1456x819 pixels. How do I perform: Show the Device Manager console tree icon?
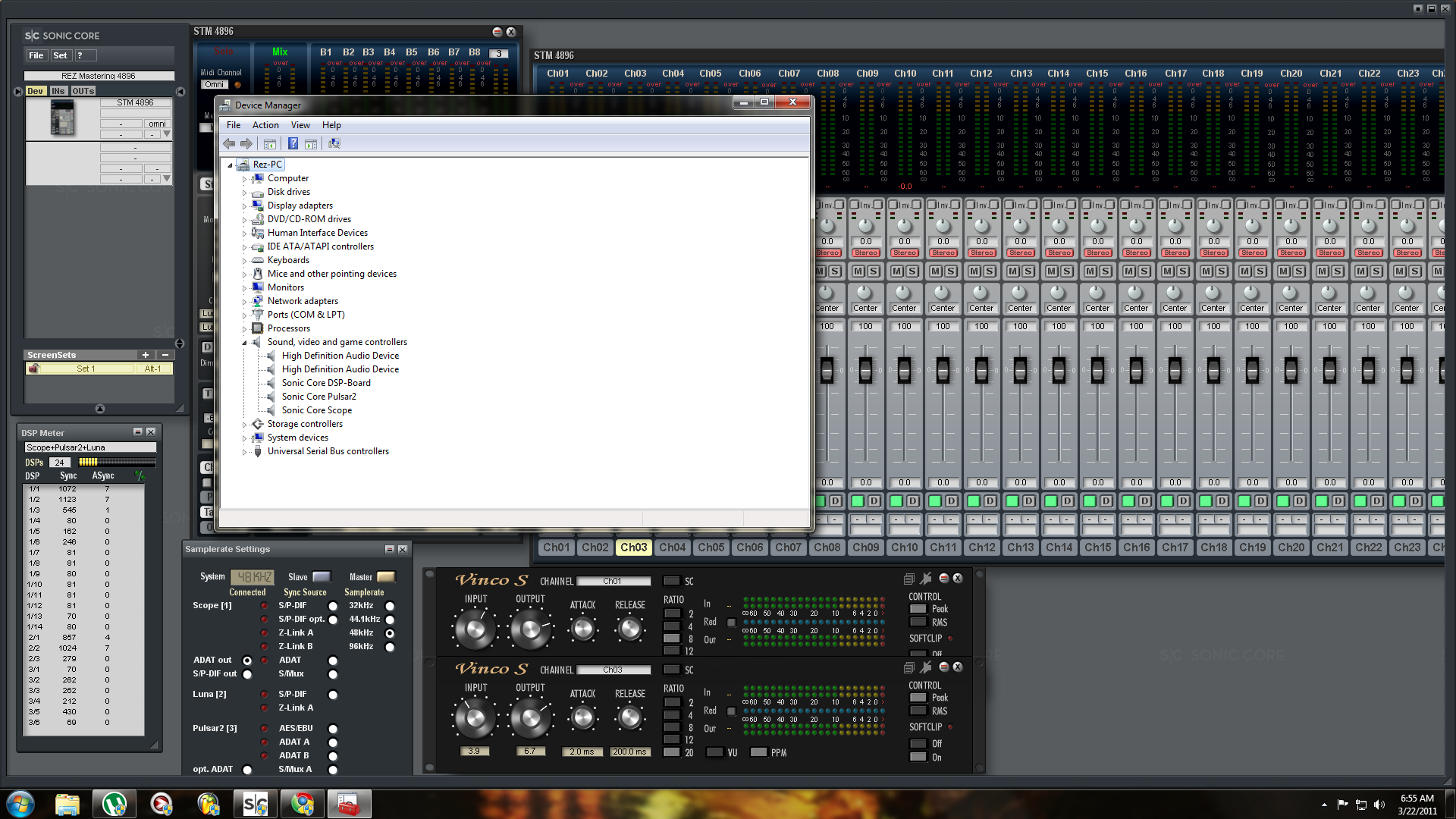pos(270,143)
